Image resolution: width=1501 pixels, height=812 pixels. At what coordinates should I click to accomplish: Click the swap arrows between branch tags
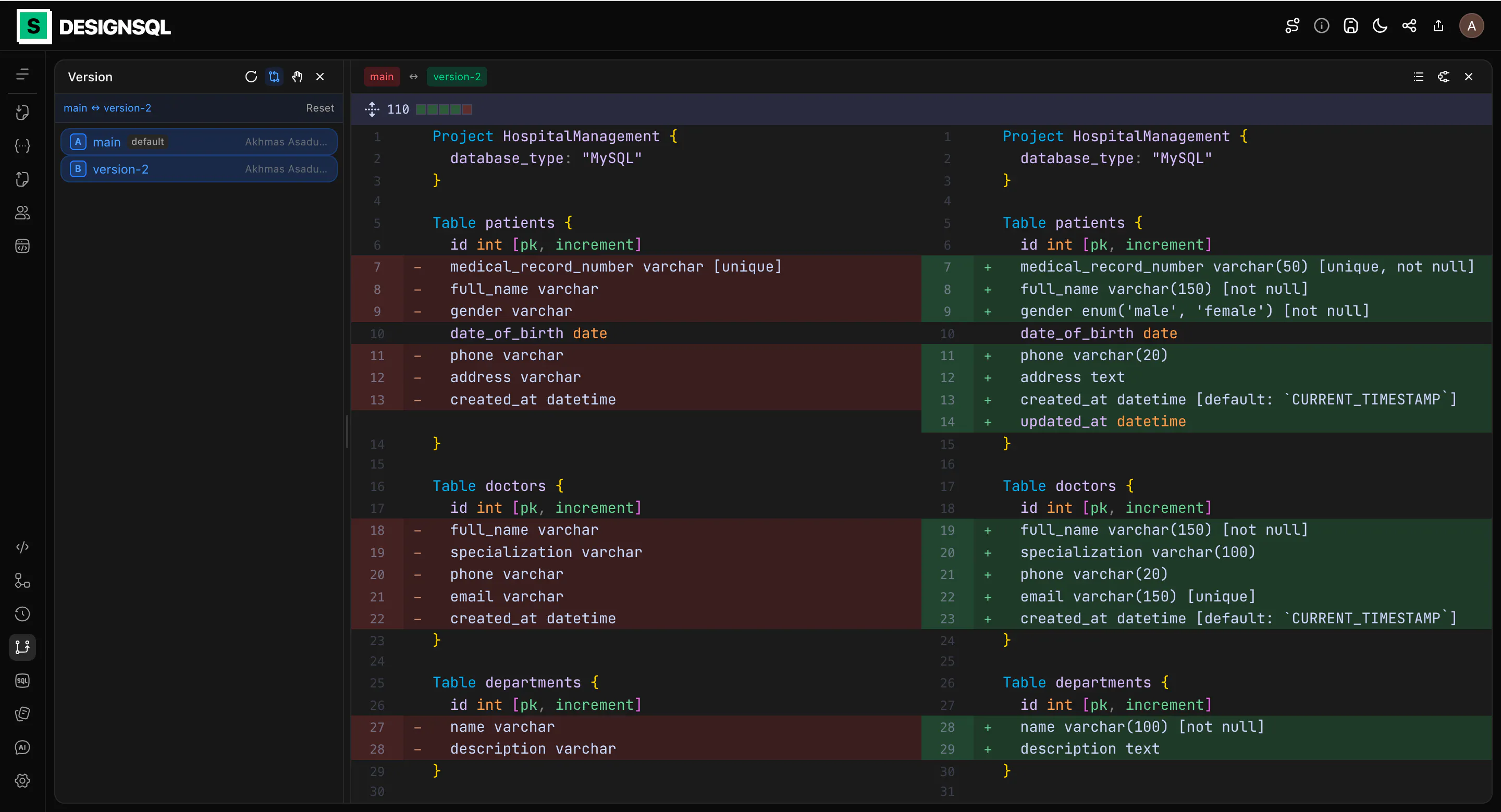pyautogui.click(x=413, y=77)
